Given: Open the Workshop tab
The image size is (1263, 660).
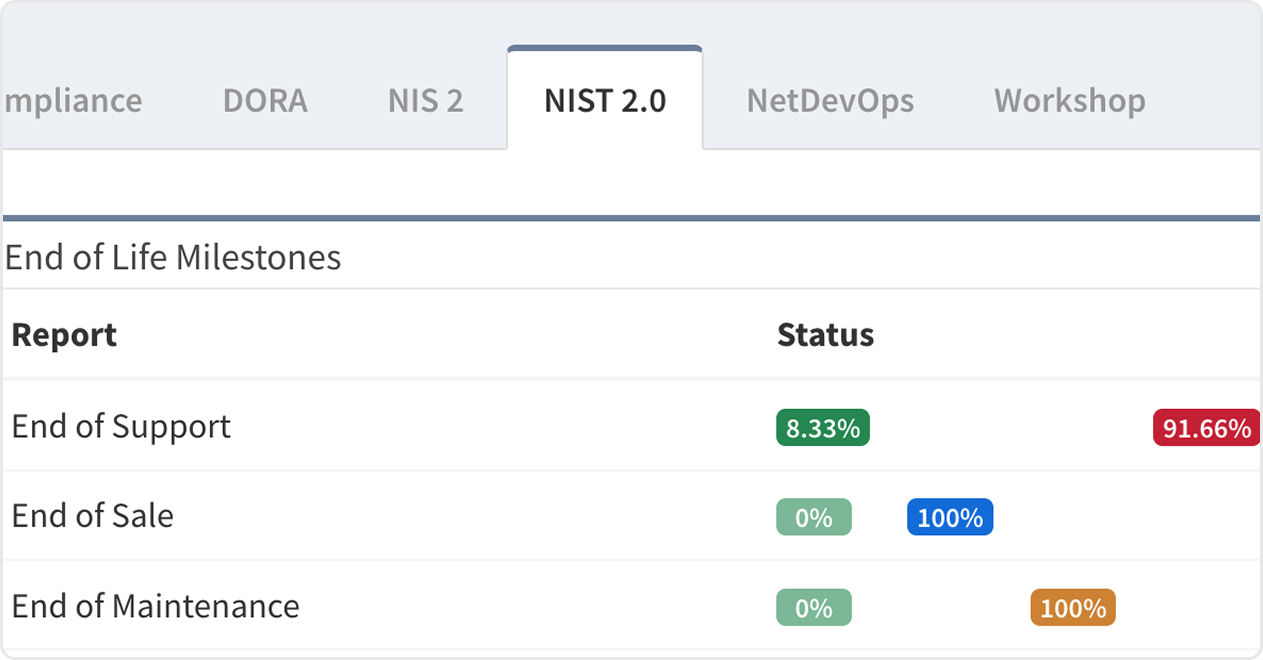Looking at the screenshot, I should tap(1069, 101).
